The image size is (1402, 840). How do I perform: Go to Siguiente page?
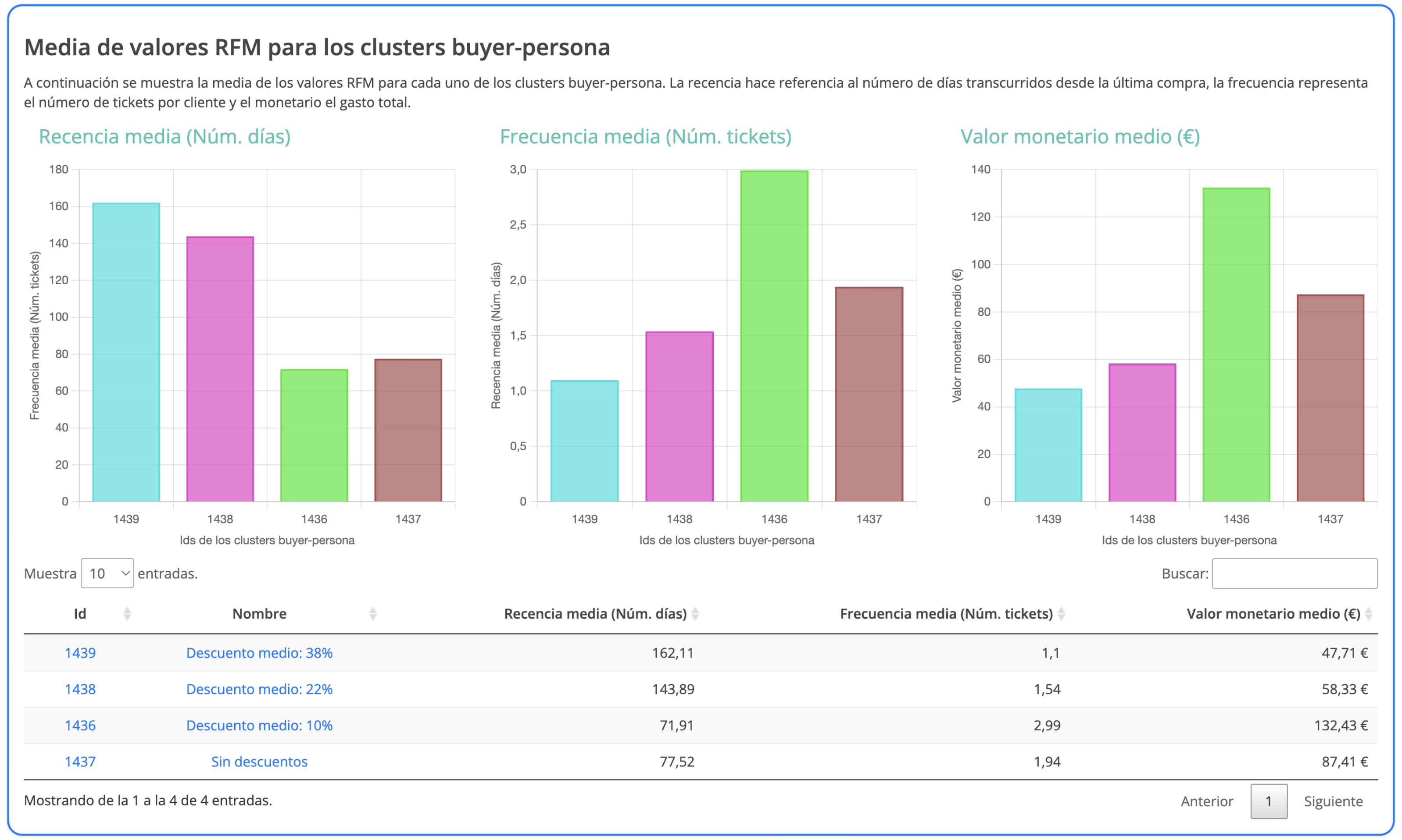[1333, 801]
